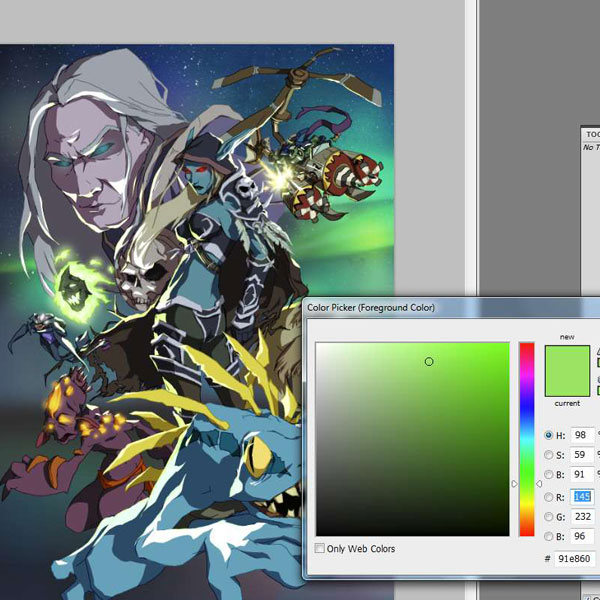
Task: Click the vertical hue spectrum slider
Action: (x=527, y=439)
